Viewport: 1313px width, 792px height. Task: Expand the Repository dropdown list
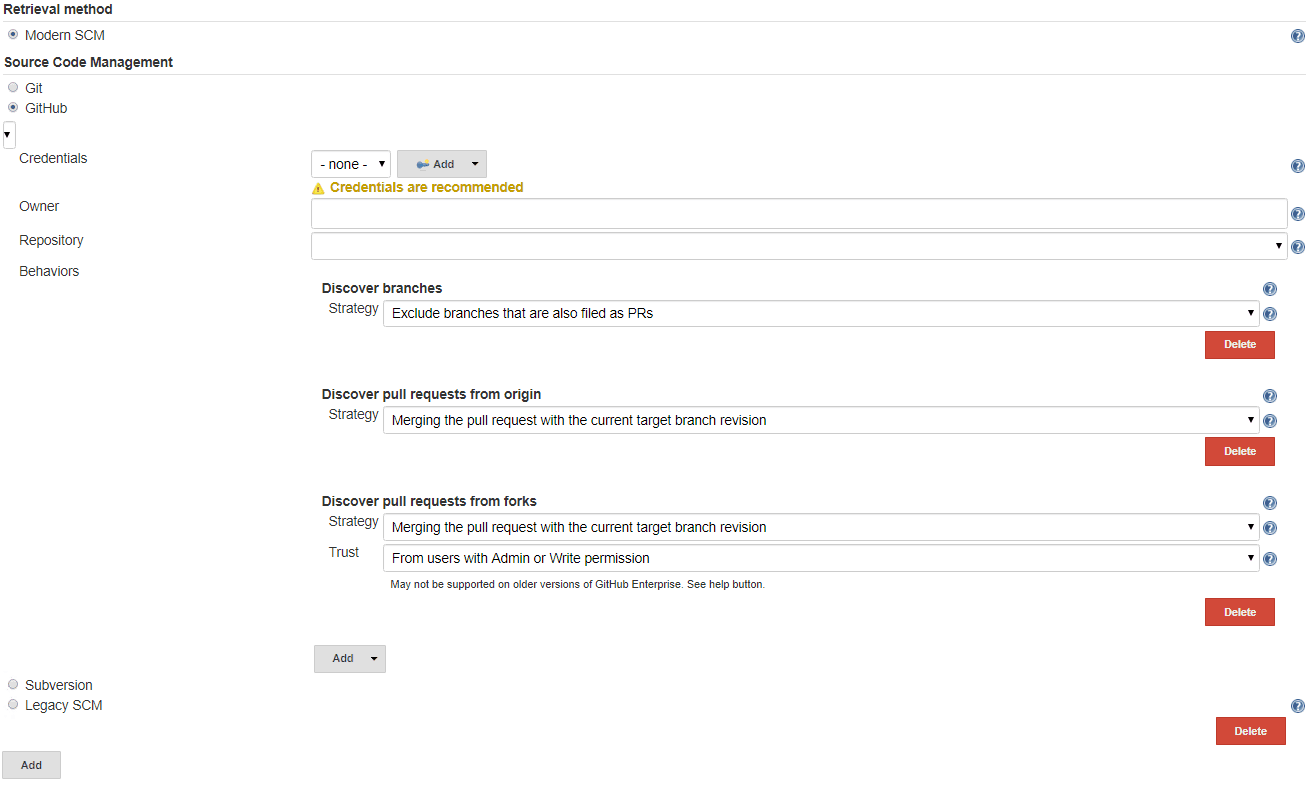click(x=798, y=246)
